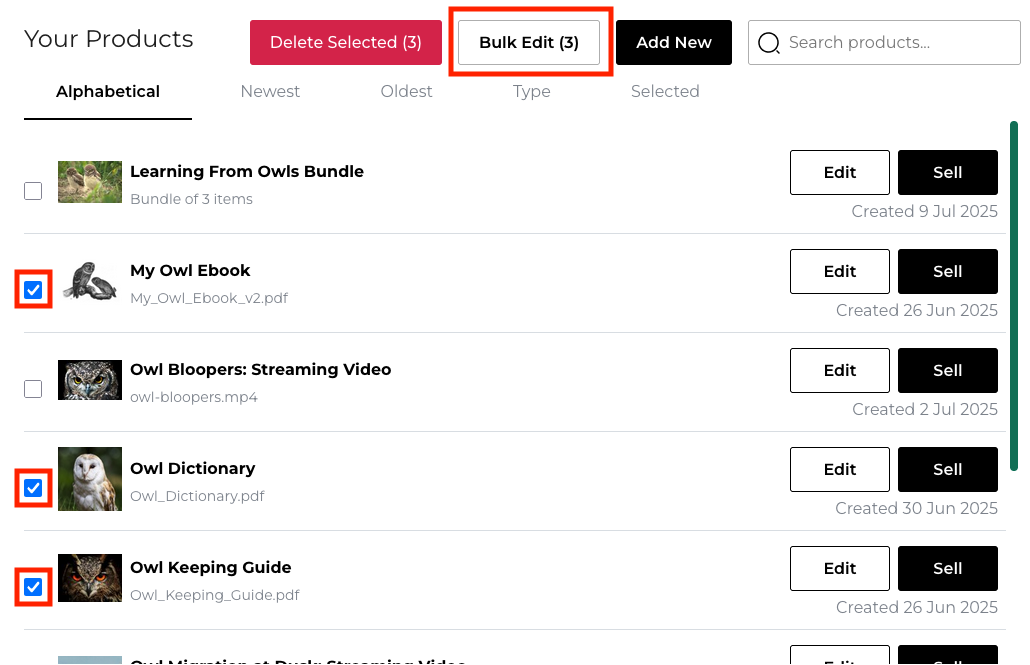This screenshot has width=1030, height=665.
Task: Click the My Owl Ebook thumbnail
Action: tap(90, 281)
